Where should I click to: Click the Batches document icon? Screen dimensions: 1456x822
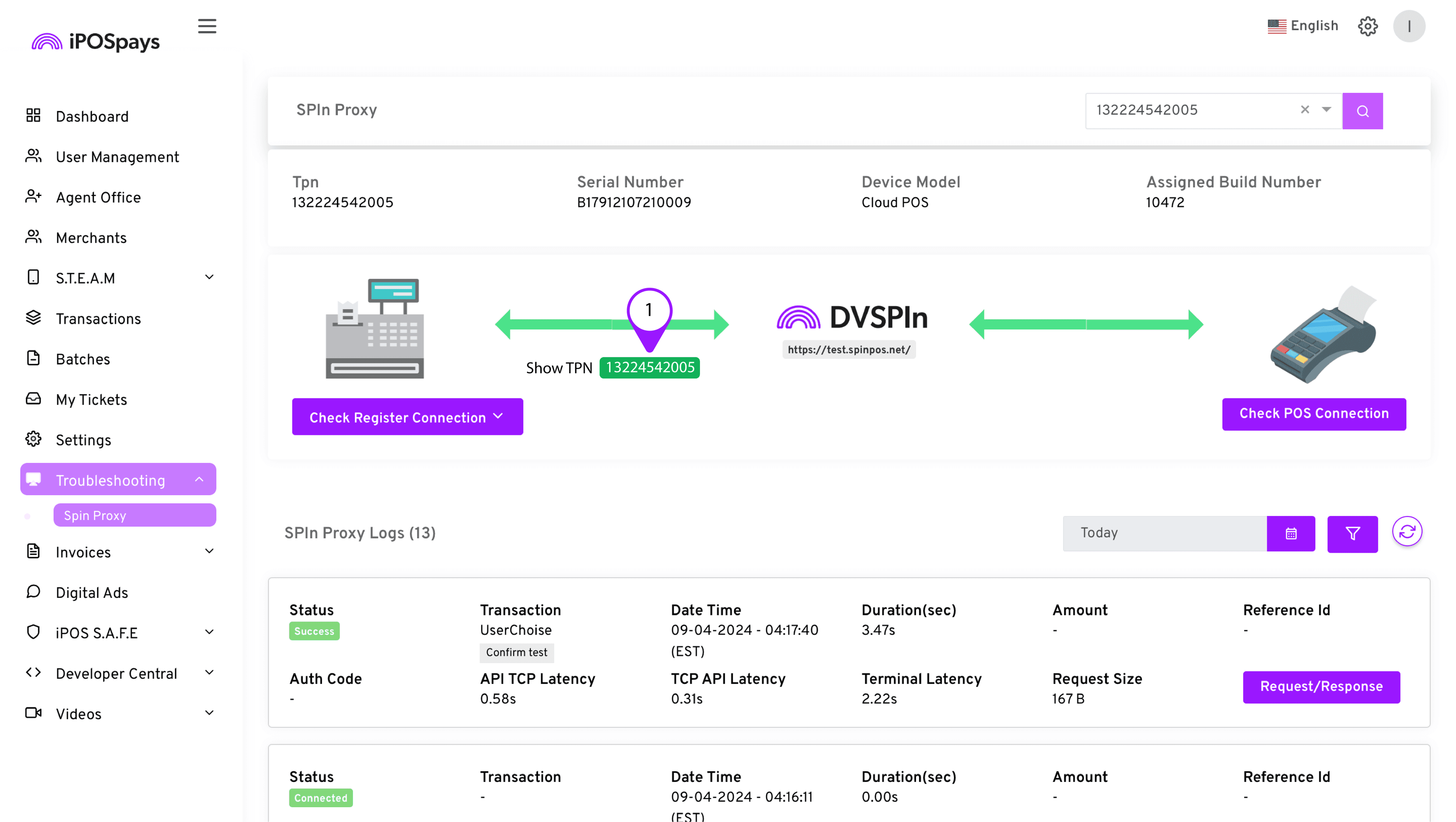point(33,358)
